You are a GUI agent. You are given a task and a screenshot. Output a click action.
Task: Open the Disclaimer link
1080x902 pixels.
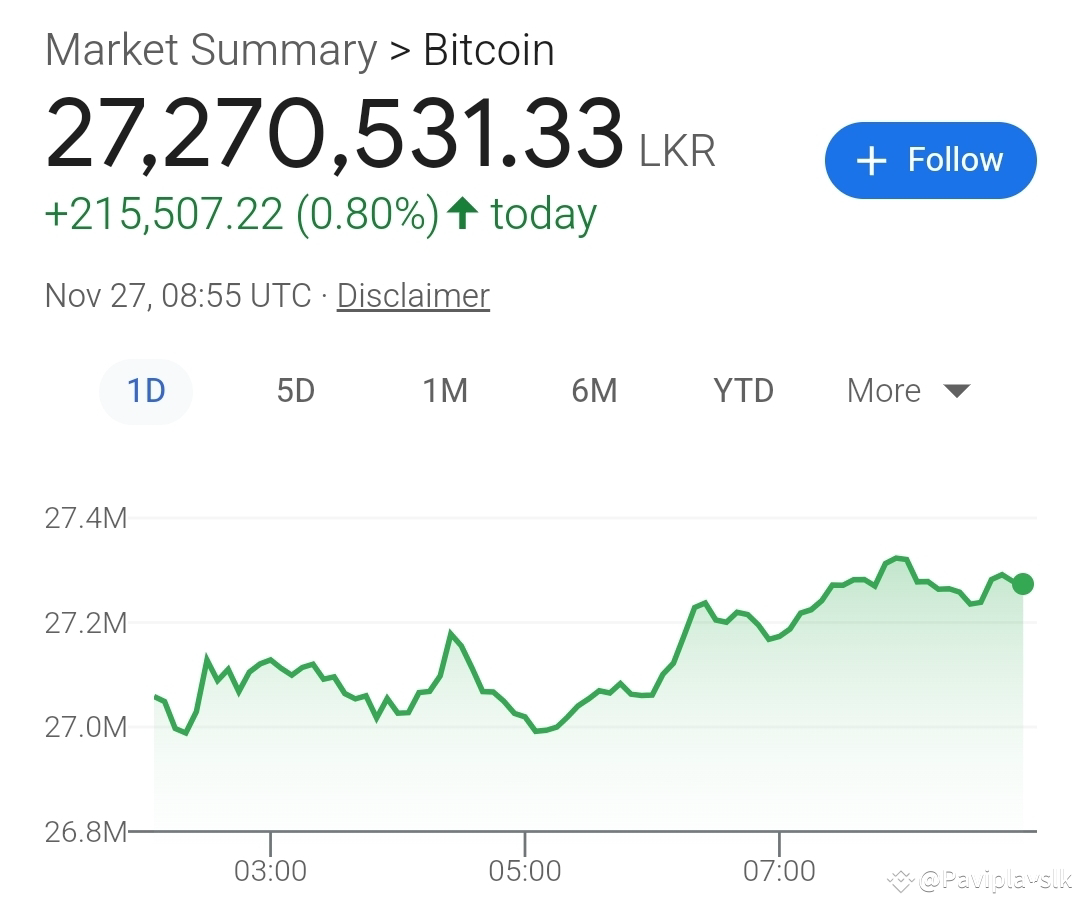413,296
